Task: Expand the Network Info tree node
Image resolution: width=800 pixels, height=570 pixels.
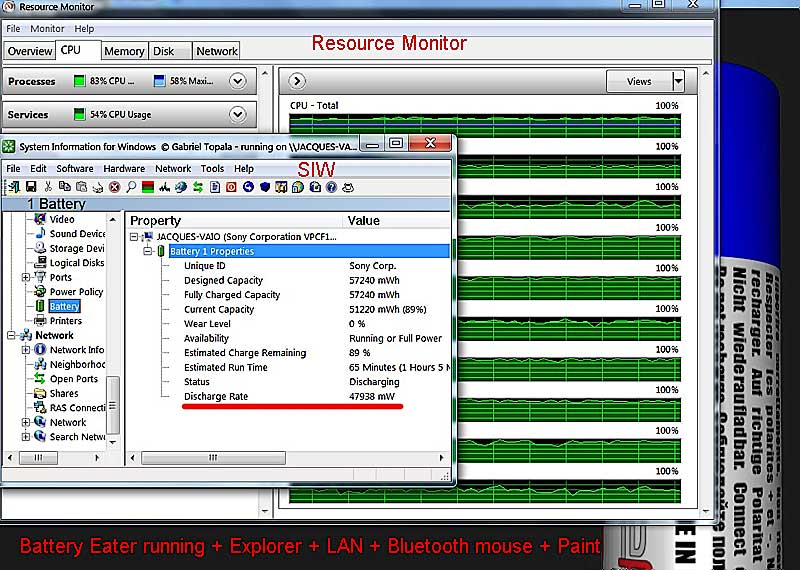Action: [26, 350]
